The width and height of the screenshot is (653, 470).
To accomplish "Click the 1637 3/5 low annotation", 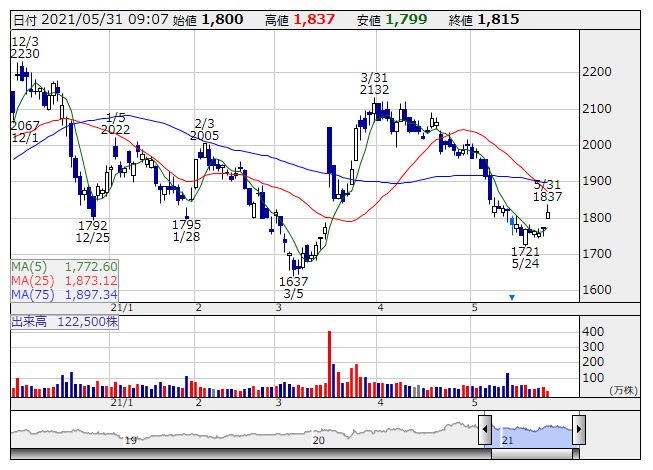I will click(x=294, y=288).
